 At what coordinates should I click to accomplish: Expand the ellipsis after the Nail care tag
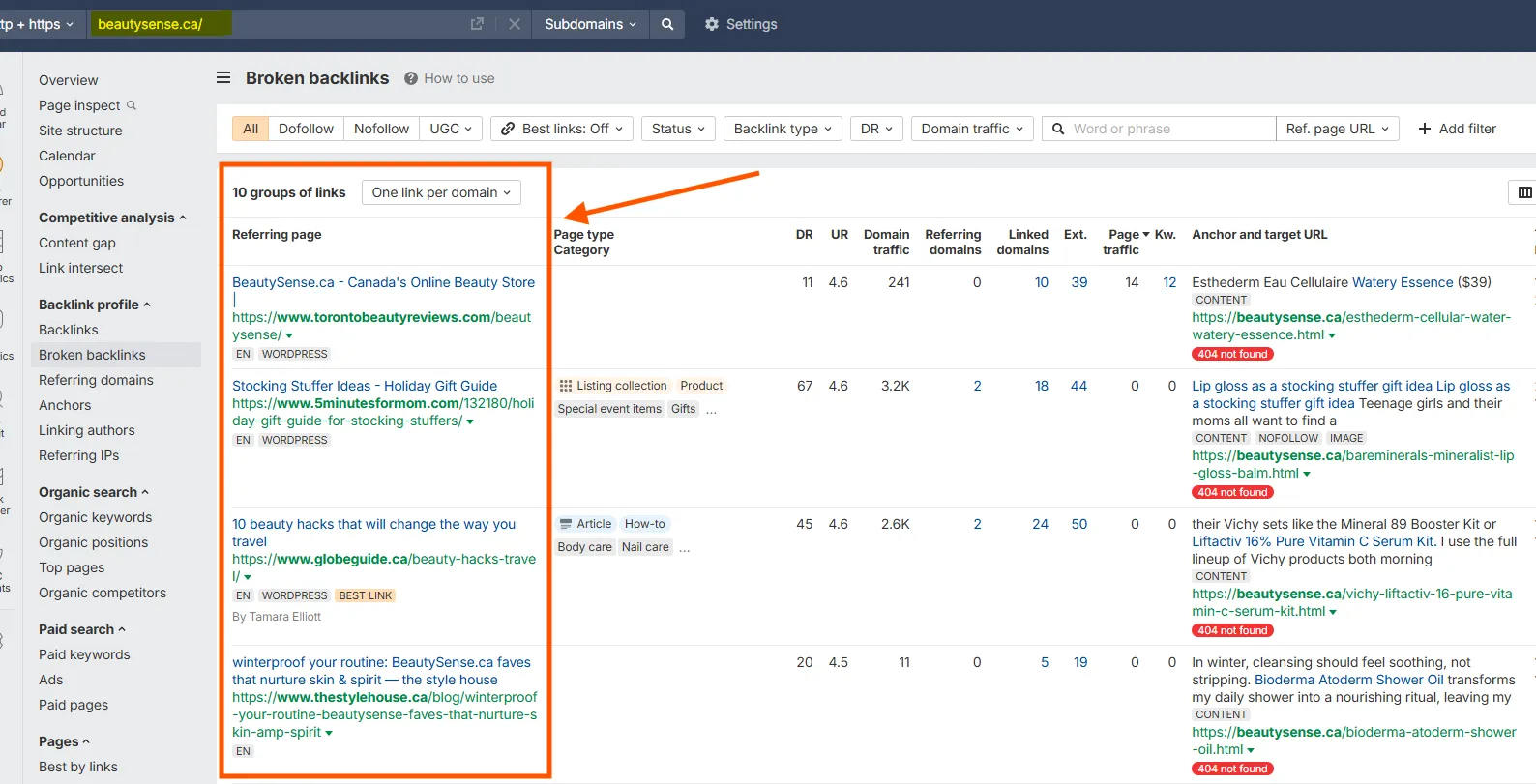(685, 548)
